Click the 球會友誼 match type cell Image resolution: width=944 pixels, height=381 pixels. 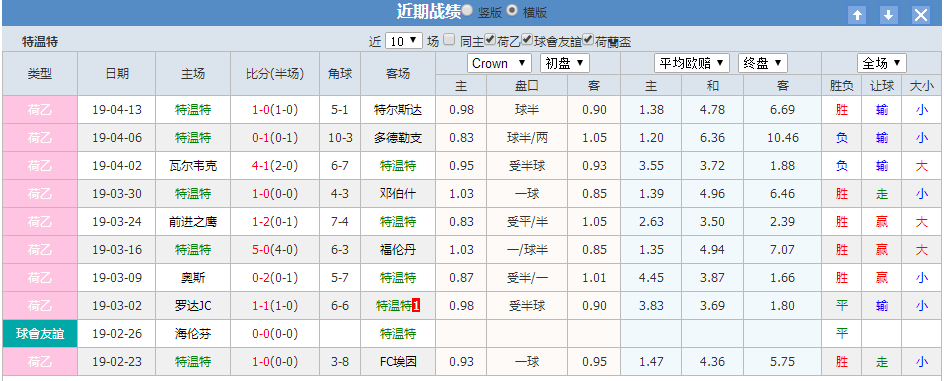pyautogui.click(x=40, y=334)
